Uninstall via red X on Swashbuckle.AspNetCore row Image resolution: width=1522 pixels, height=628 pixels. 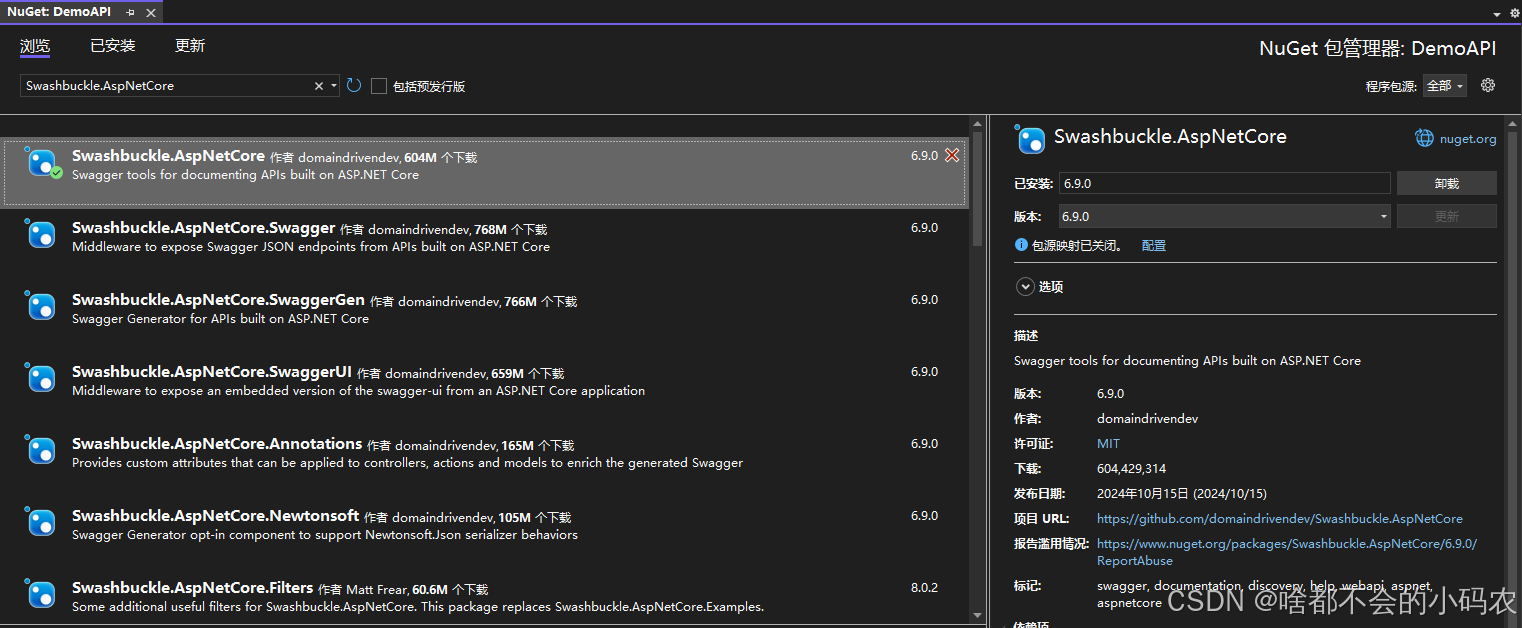tap(951, 155)
